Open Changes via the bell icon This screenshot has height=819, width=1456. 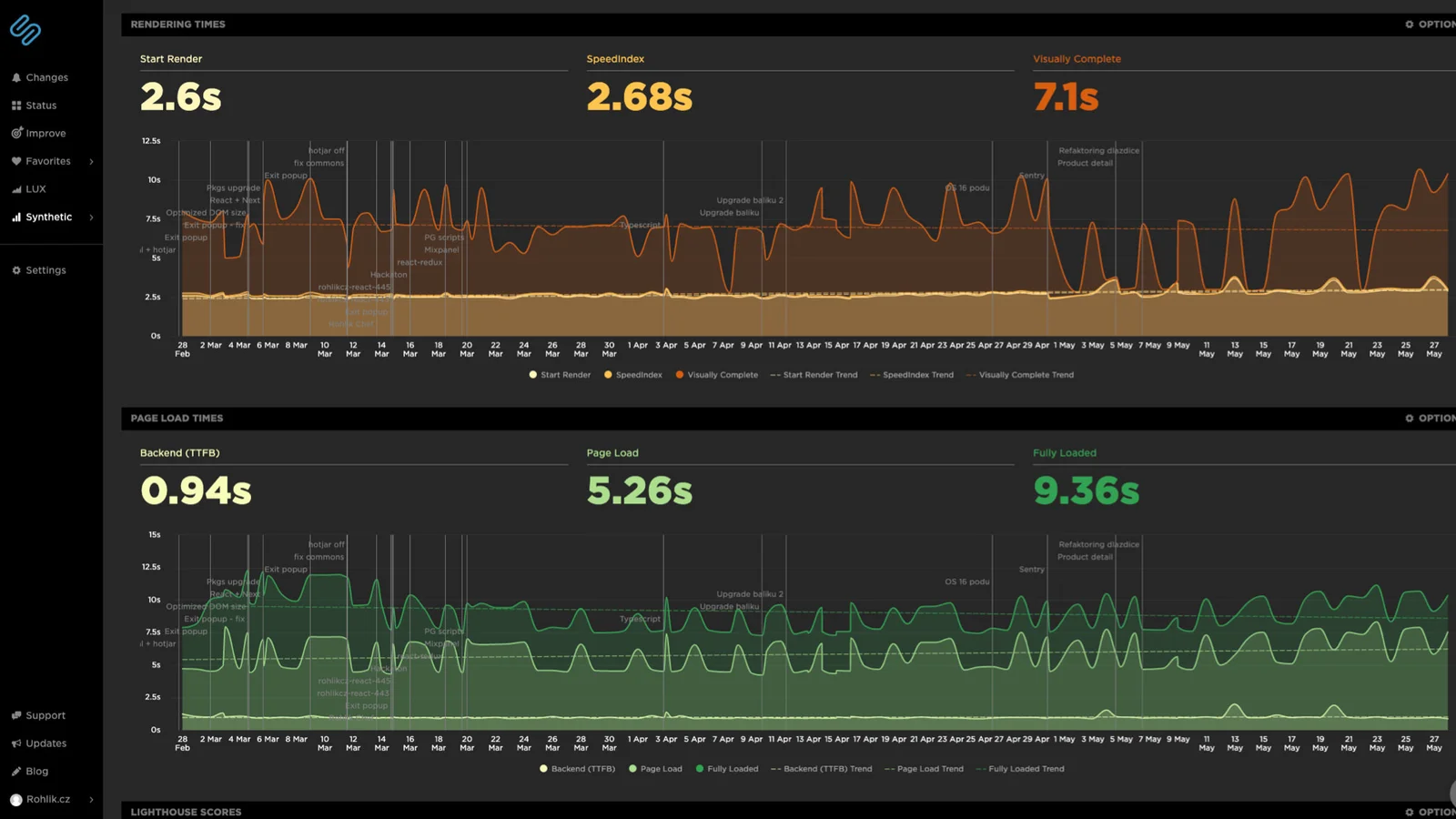[x=15, y=77]
